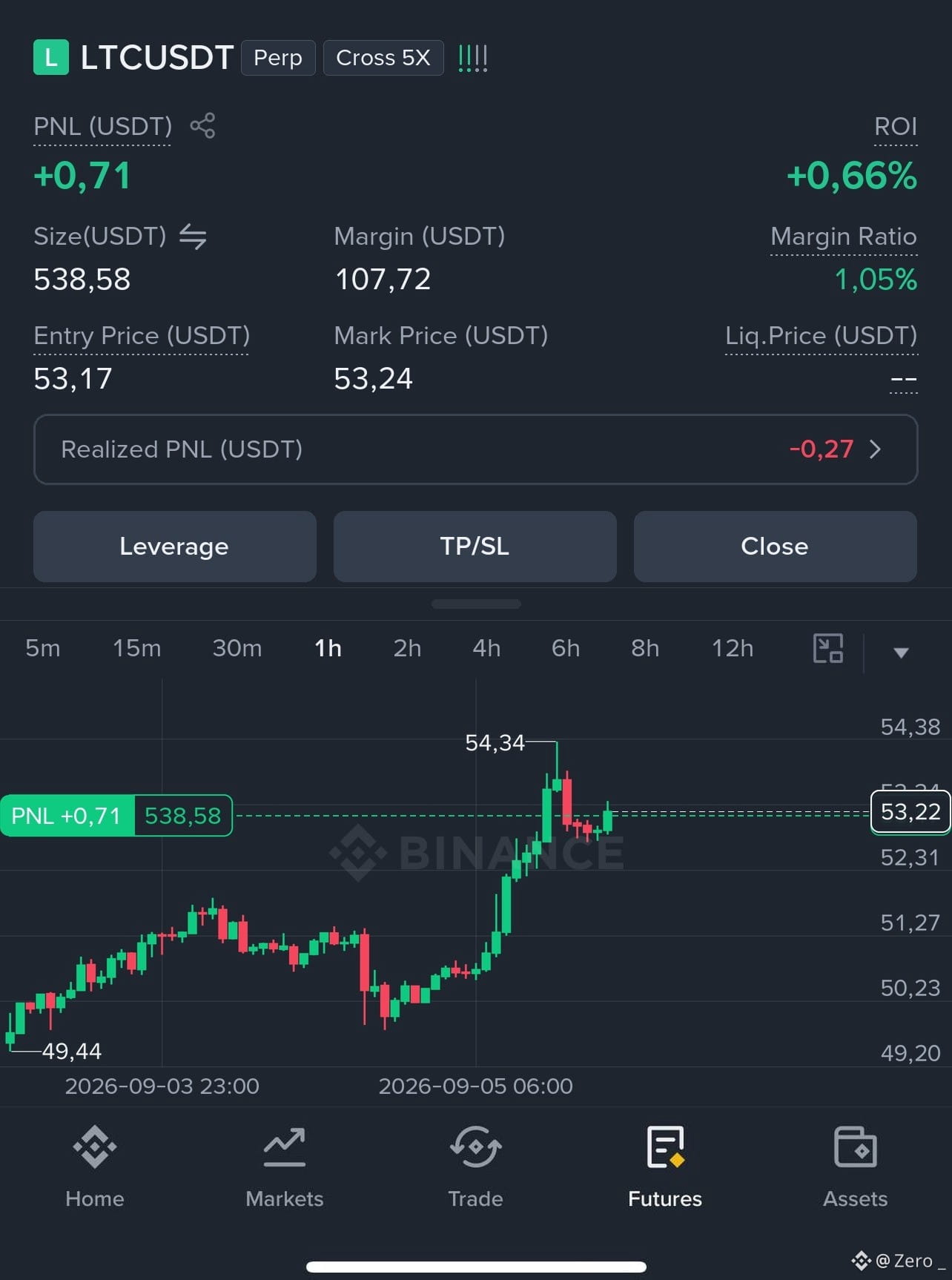Tap the share PNL icon
952x1280 pixels.
pyautogui.click(x=202, y=125)
